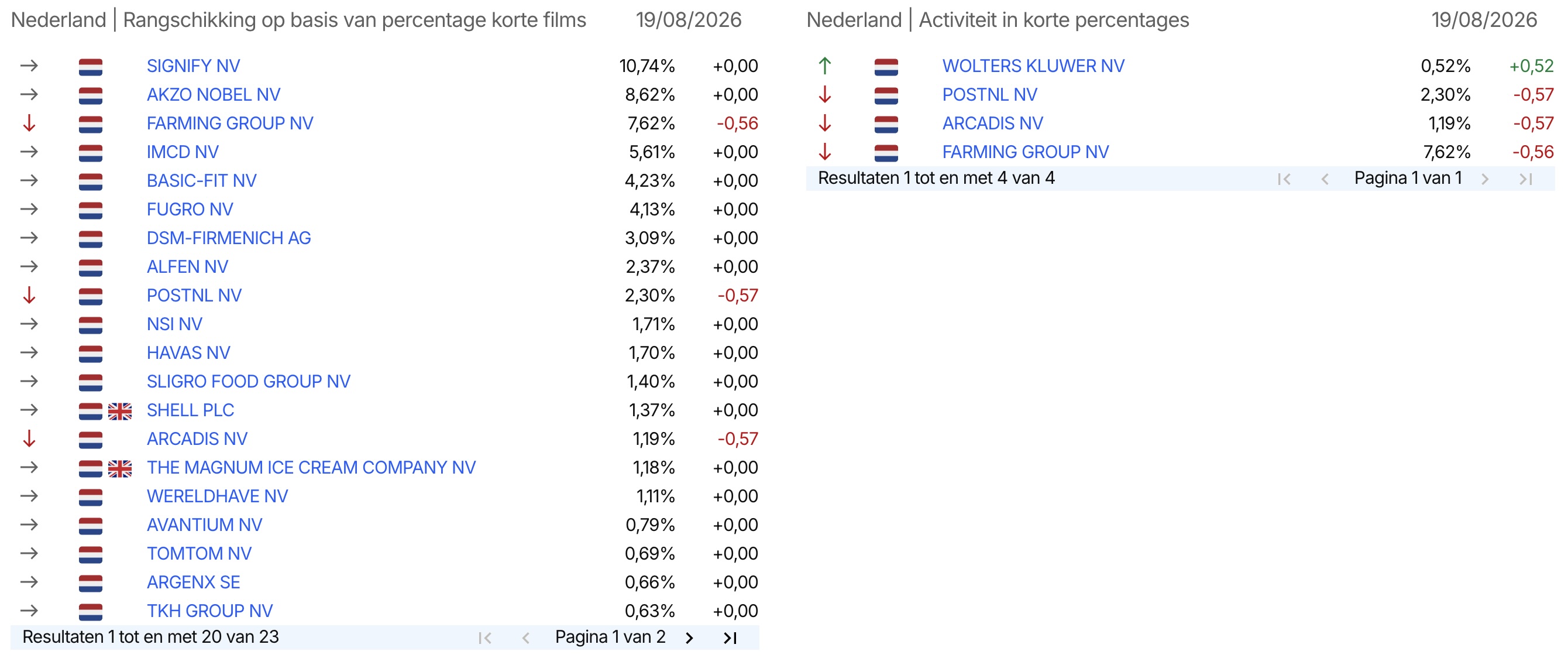Jump to first page in left table

coord(484,638)
